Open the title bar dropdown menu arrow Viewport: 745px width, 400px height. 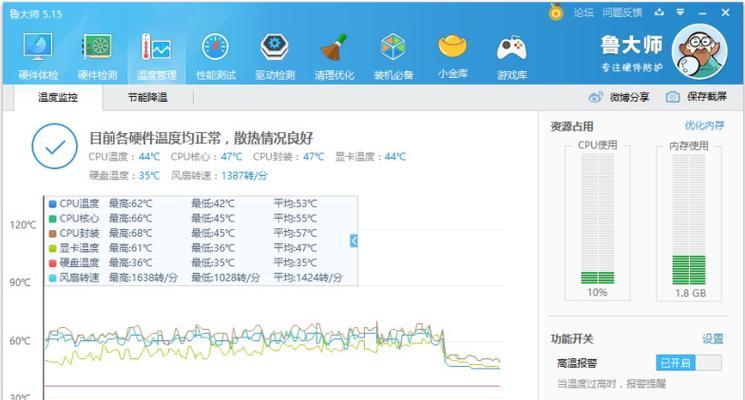pos(680,12)
